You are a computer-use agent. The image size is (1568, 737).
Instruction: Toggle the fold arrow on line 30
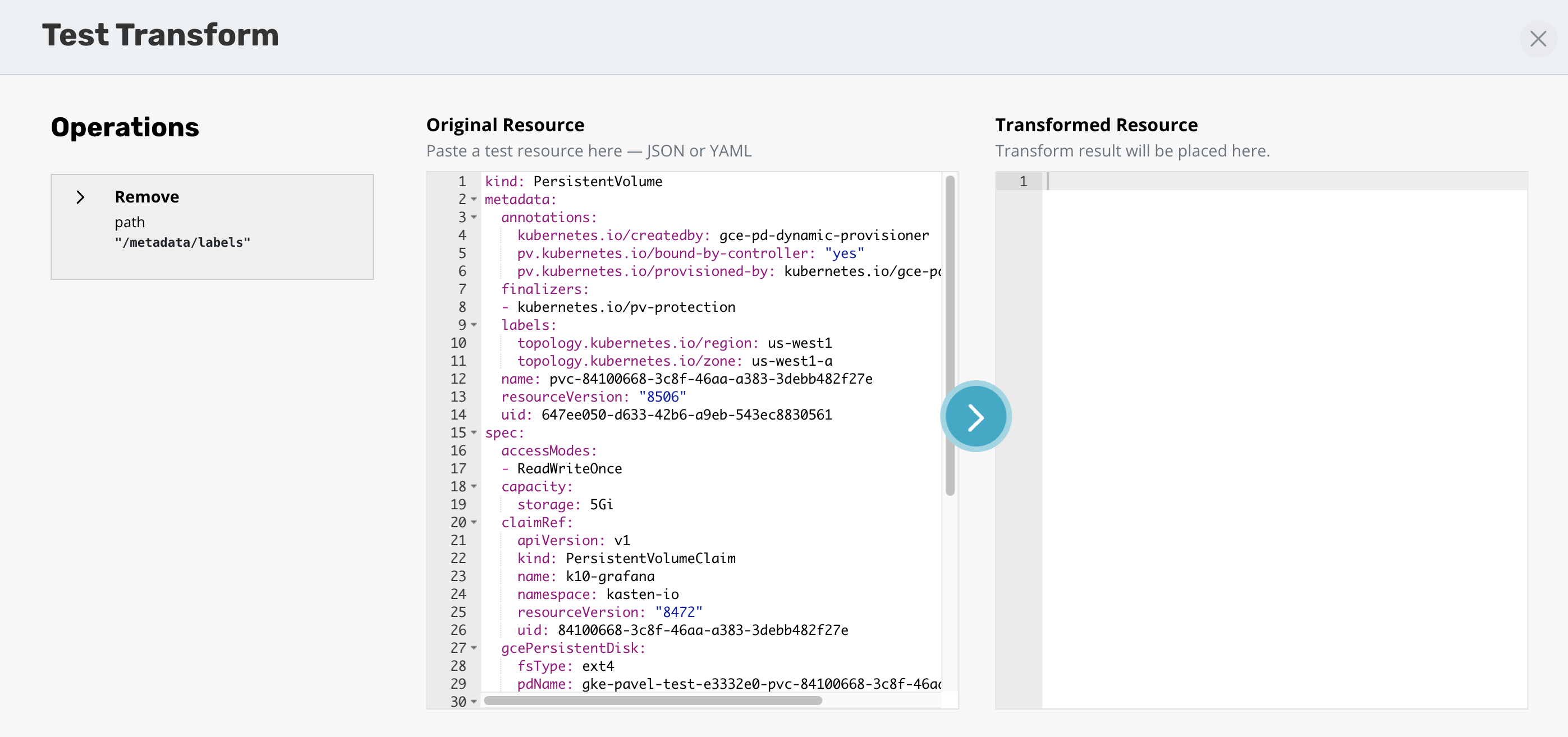point(474,702)
